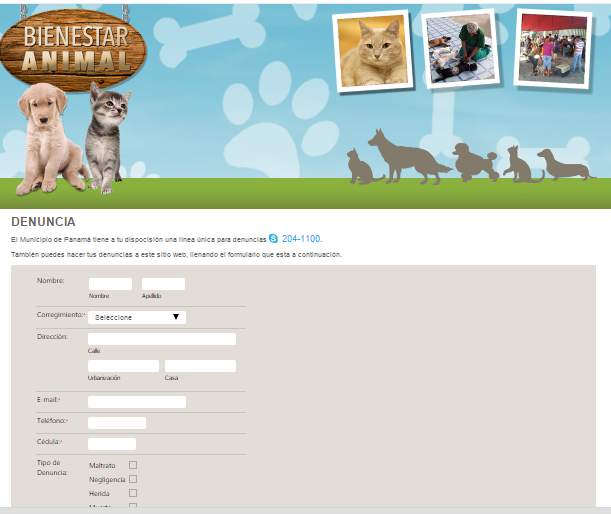Image resolution: width=611 pixels, height=514 pixels.
Task: Click the German shepherd silhouette
Action: click(408, 157)
